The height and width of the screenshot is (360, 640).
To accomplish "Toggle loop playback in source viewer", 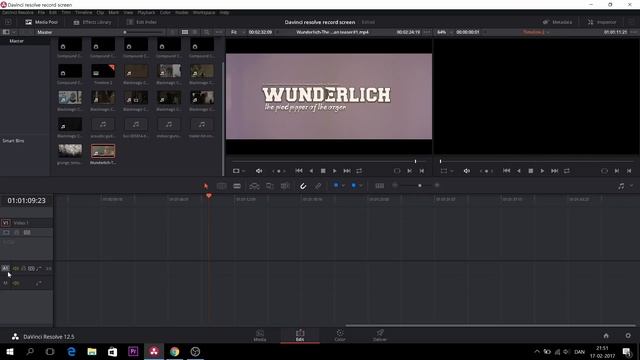I will 359,171.
